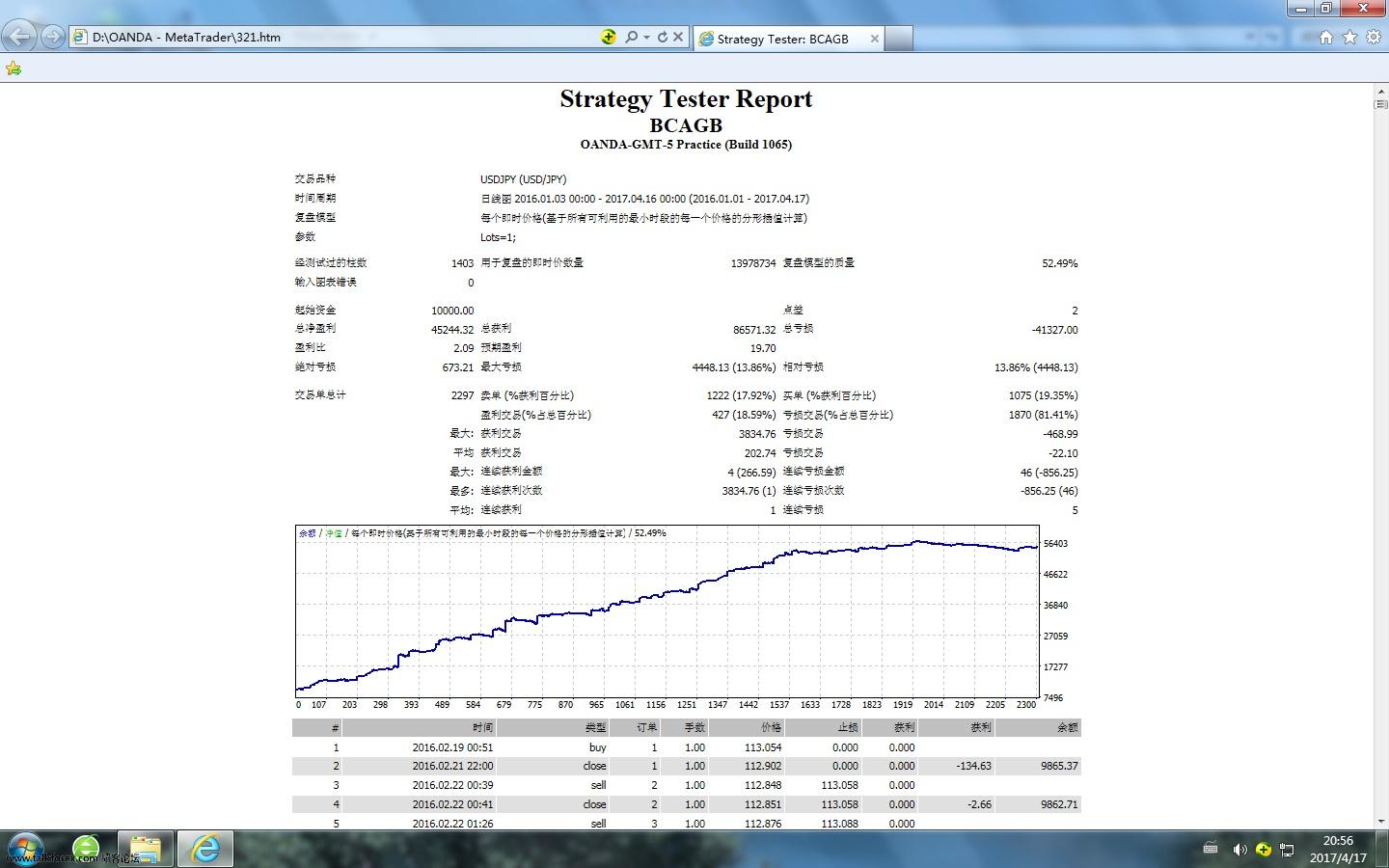Go back with the browser Back arrow
The width and height of the screenshot is (1389, 868).
[19, 37]
